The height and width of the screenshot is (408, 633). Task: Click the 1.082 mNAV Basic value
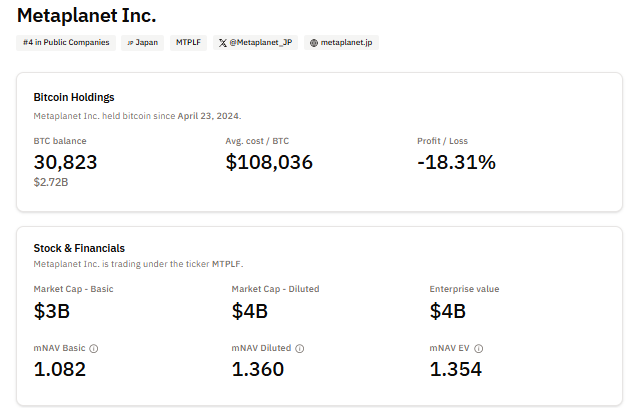59,369
